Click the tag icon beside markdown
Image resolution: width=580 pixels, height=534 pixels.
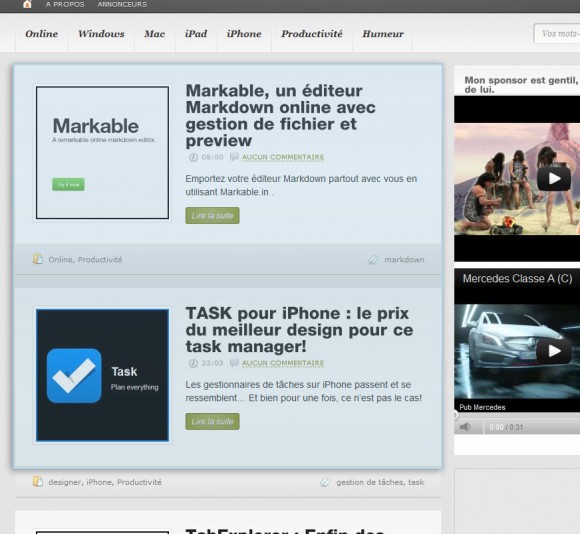tap(373, 260)
